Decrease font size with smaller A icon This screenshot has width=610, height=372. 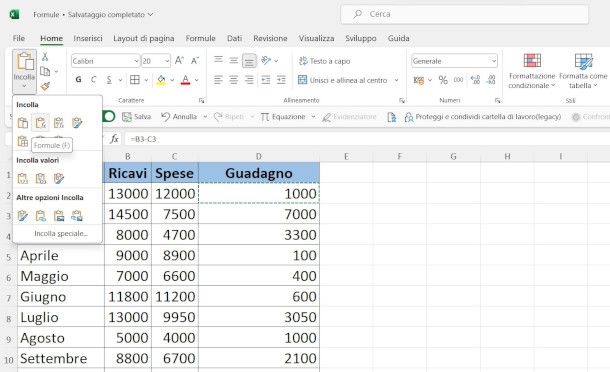195,61
